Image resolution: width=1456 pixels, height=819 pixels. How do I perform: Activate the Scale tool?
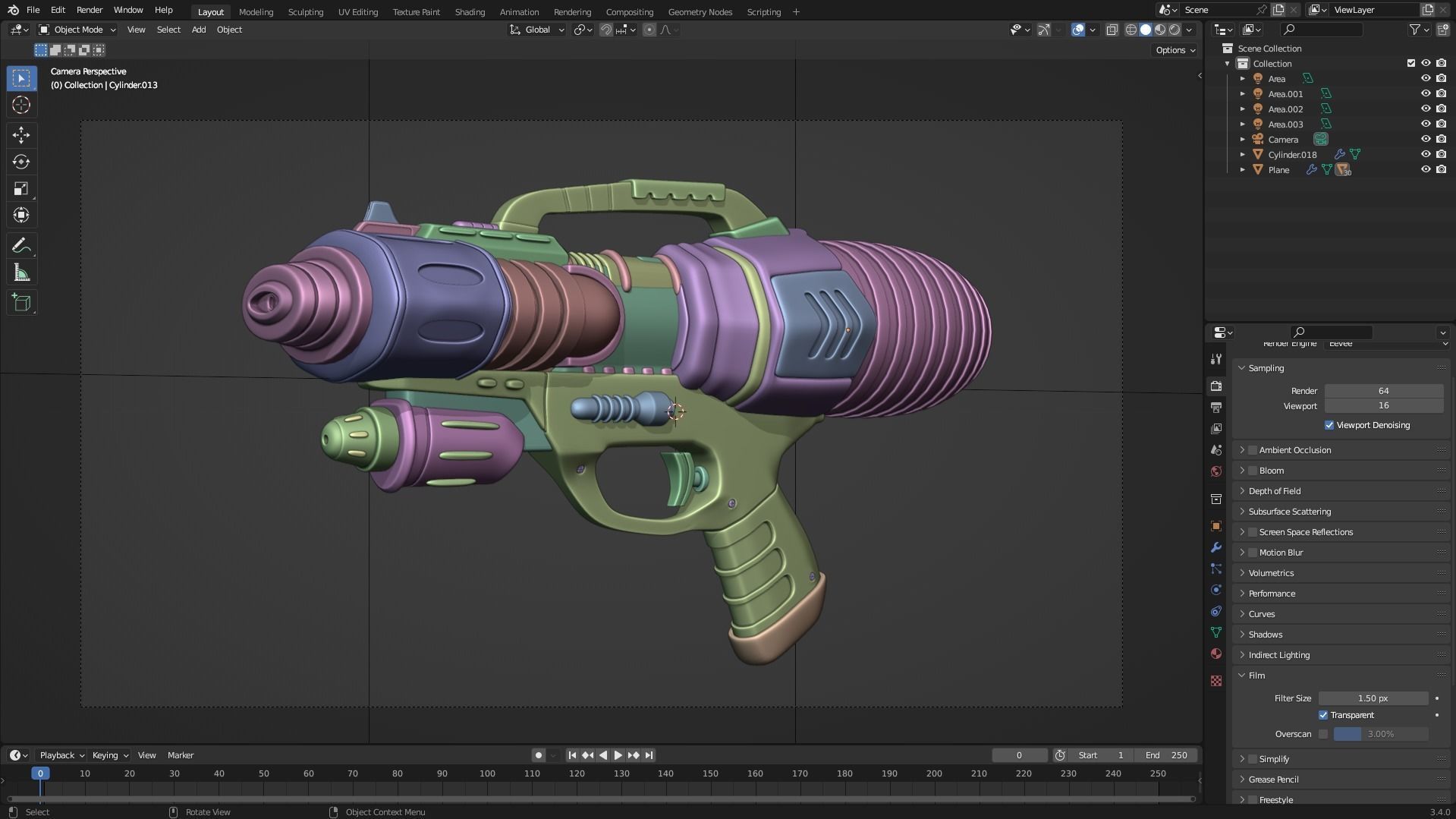coord(21,188)
